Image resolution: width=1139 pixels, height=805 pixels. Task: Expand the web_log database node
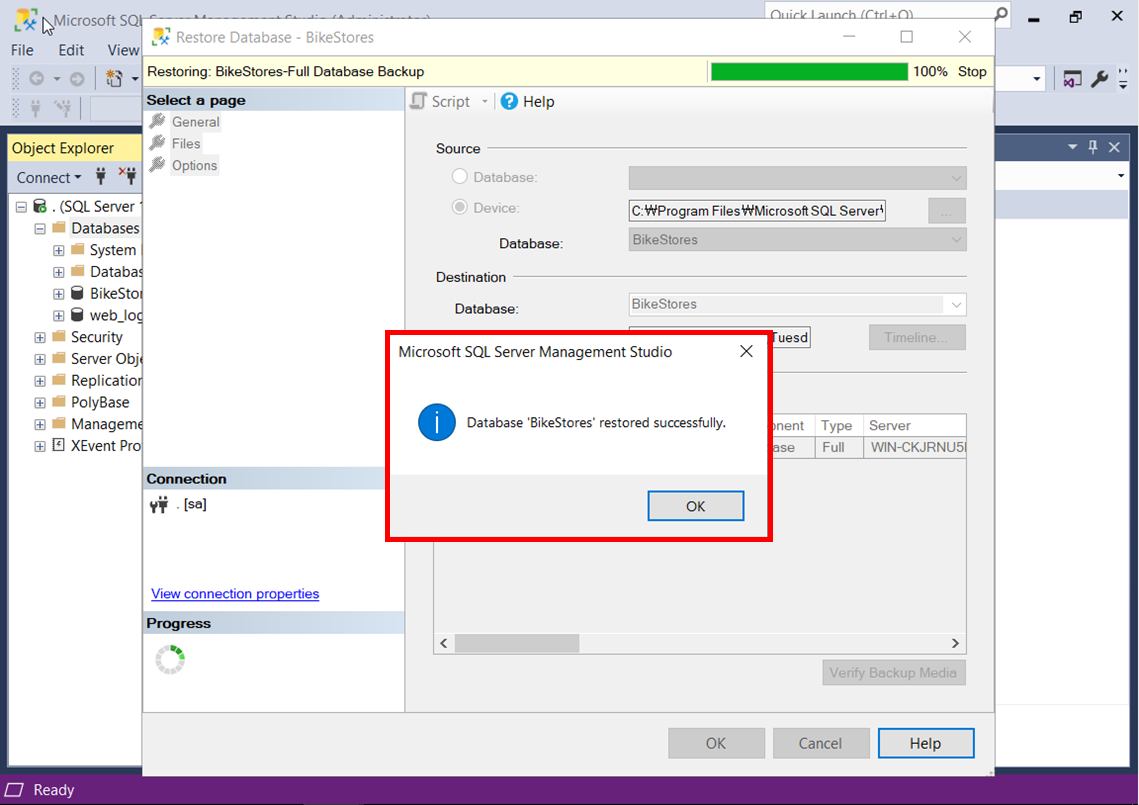59,316
